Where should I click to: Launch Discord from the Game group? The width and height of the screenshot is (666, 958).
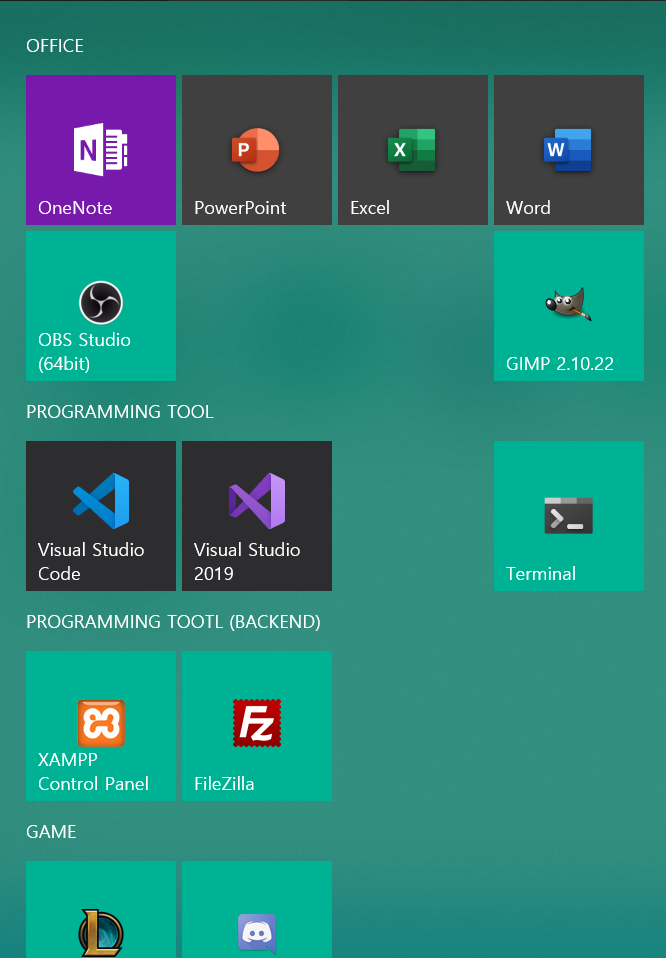257,910
